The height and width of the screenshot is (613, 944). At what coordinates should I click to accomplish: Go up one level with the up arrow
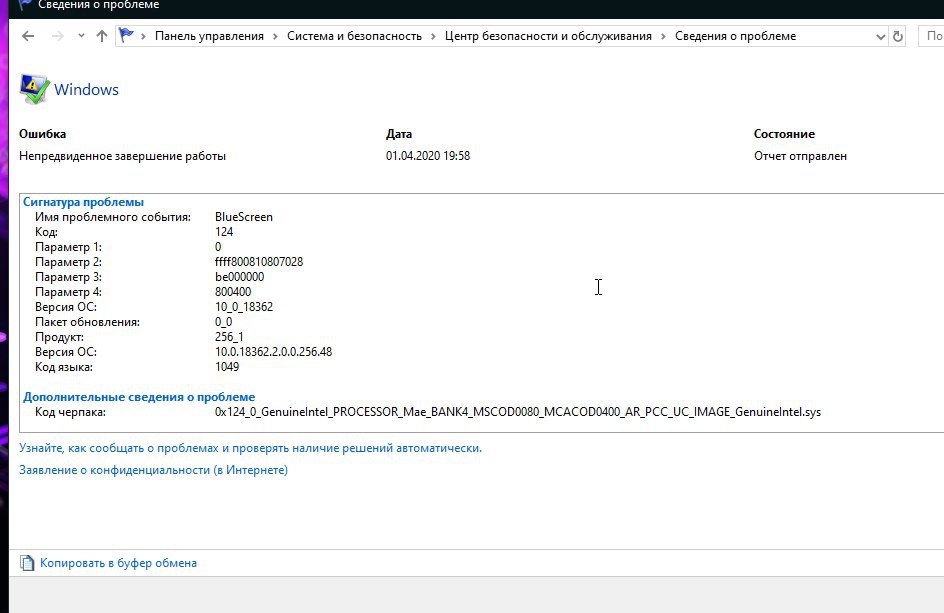pyautogui.click(x=102, y=36)
